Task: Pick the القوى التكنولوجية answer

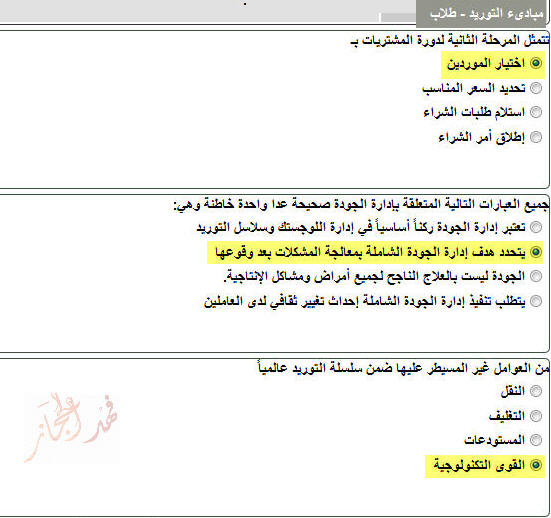Action: point(536,465)
